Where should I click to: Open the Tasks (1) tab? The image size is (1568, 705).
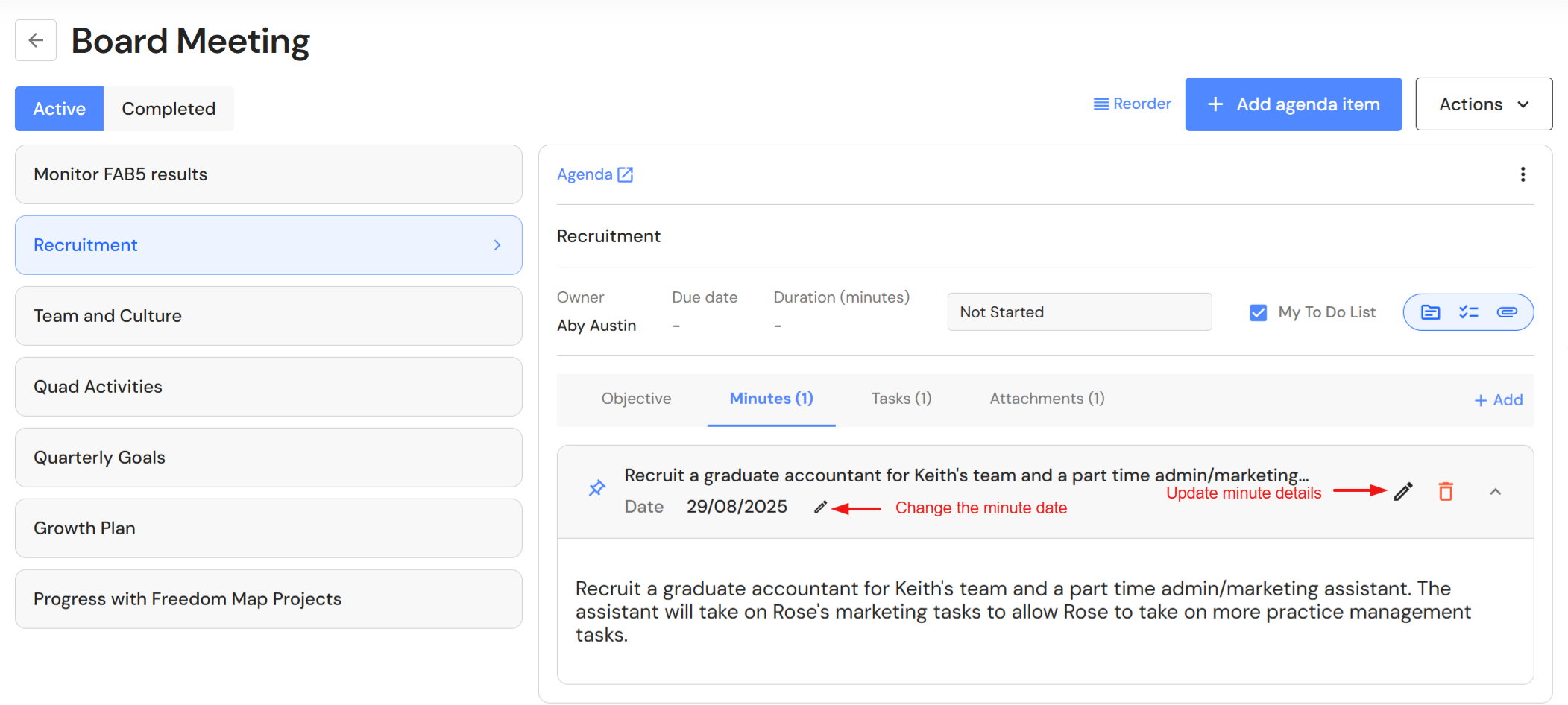pos(901,399)
